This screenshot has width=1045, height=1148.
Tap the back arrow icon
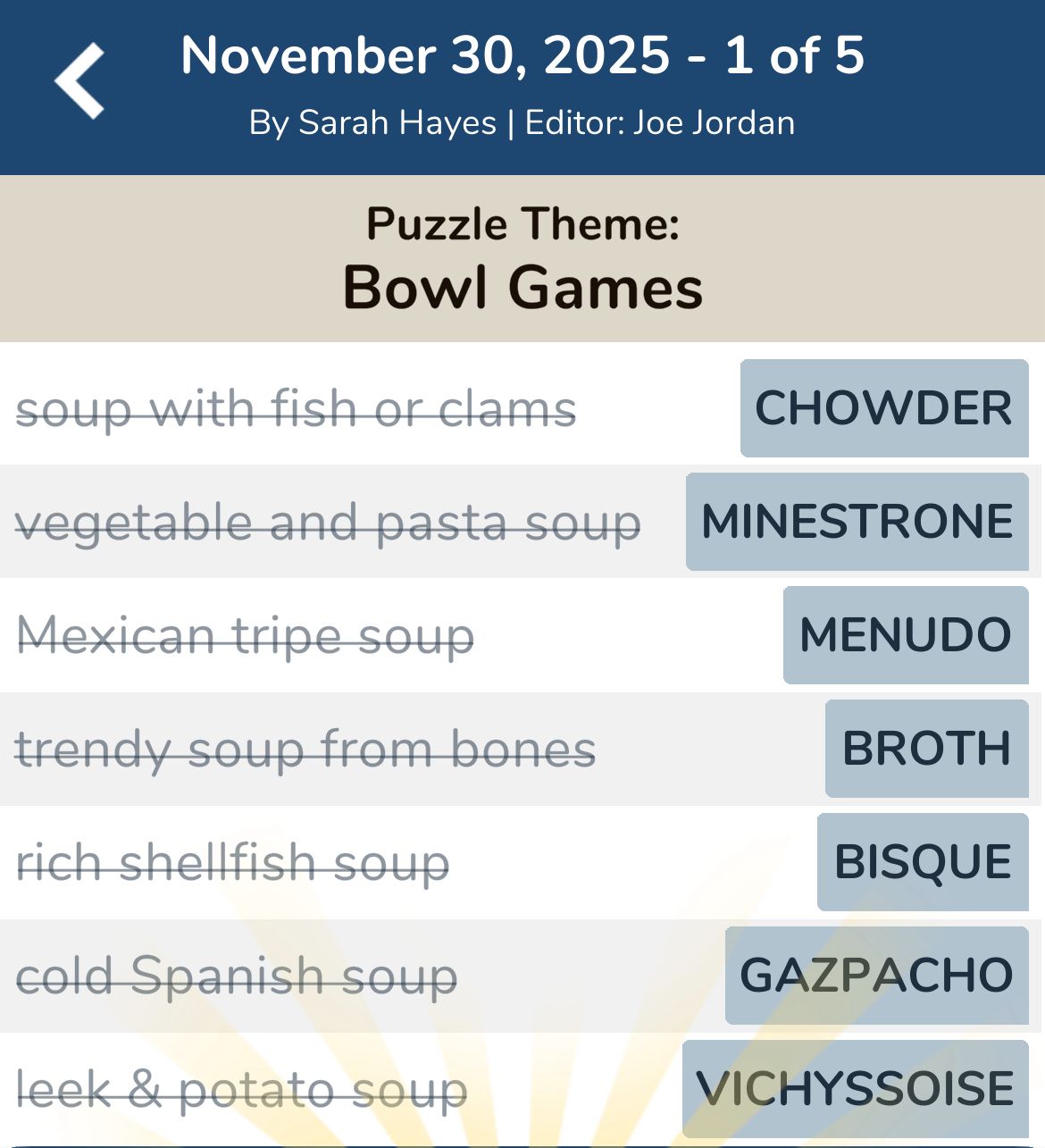[x=79, y=81]
